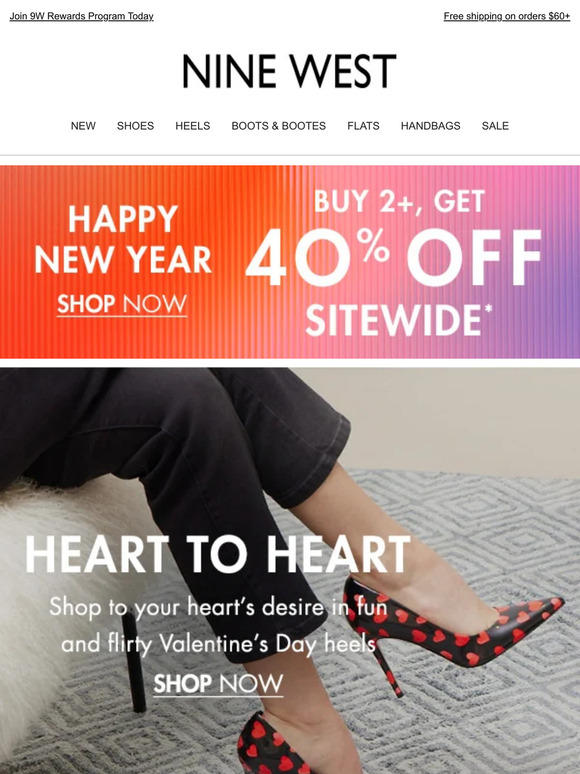This screenshot has height=774, width=580.
Task: Open the HANDBAGS section
Action: click(430, 126)
